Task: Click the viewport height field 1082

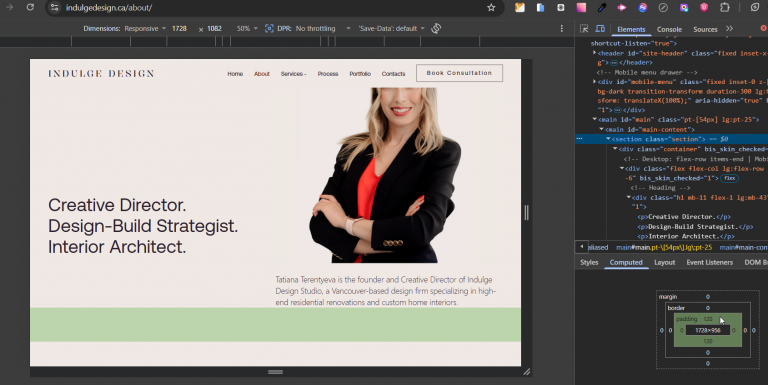Action: point(215,28)
